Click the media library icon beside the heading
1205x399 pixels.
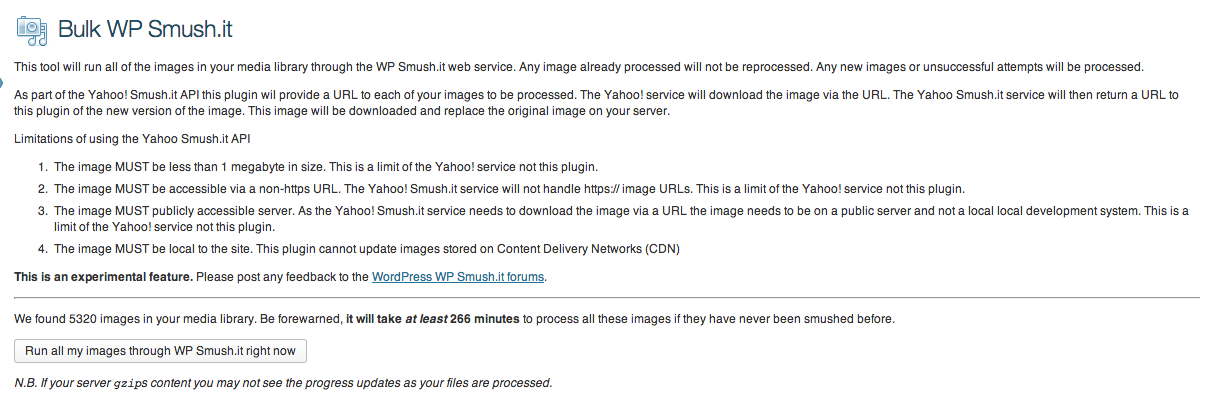tap(32, 29)
